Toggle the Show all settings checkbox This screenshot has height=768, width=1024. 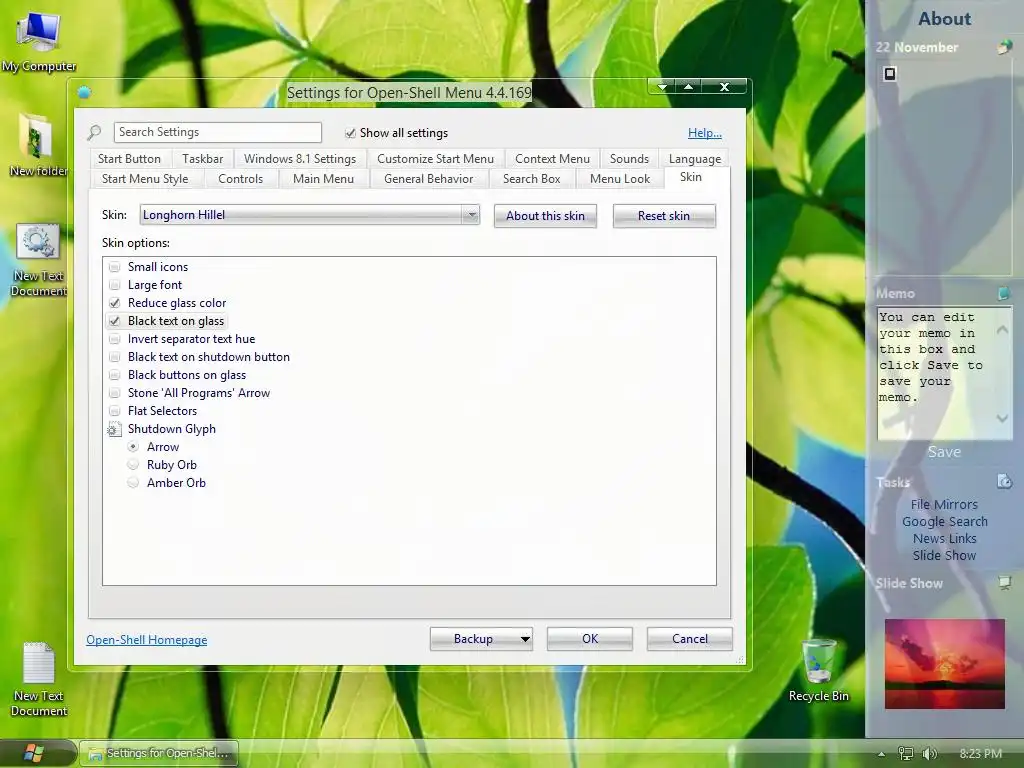click(350, 133)
